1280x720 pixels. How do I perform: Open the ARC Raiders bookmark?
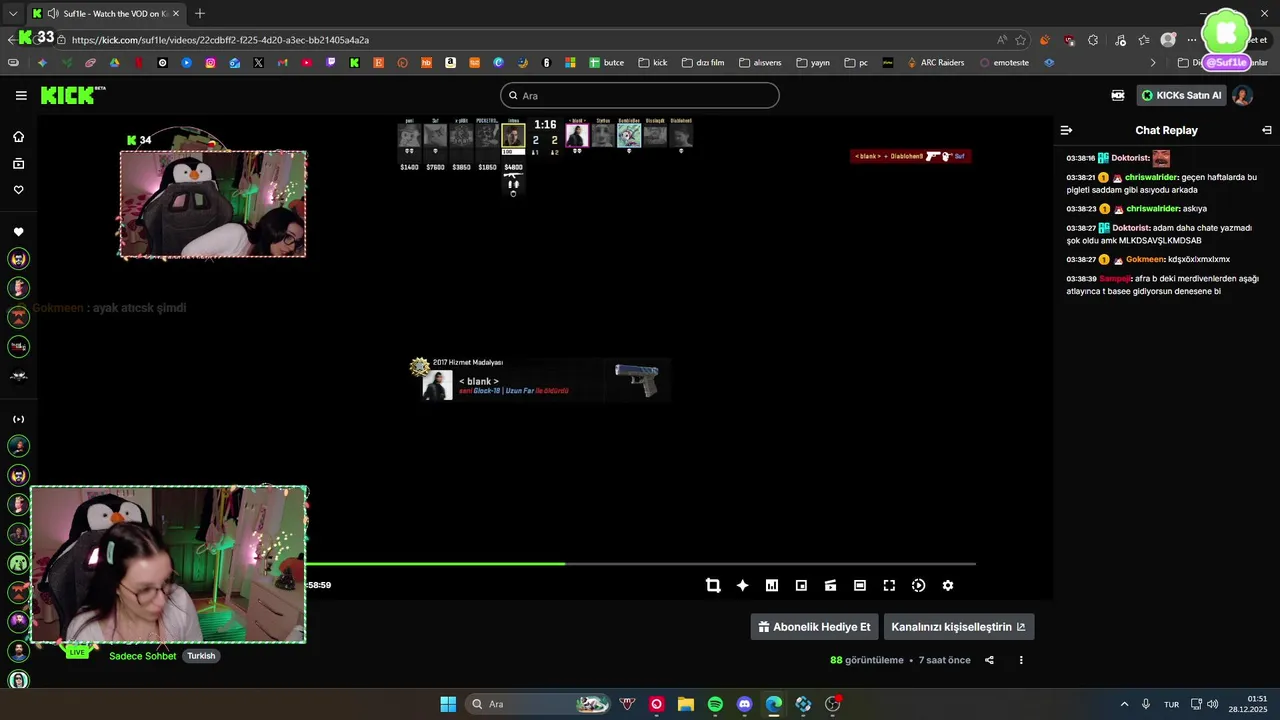[x=936, y=62]
